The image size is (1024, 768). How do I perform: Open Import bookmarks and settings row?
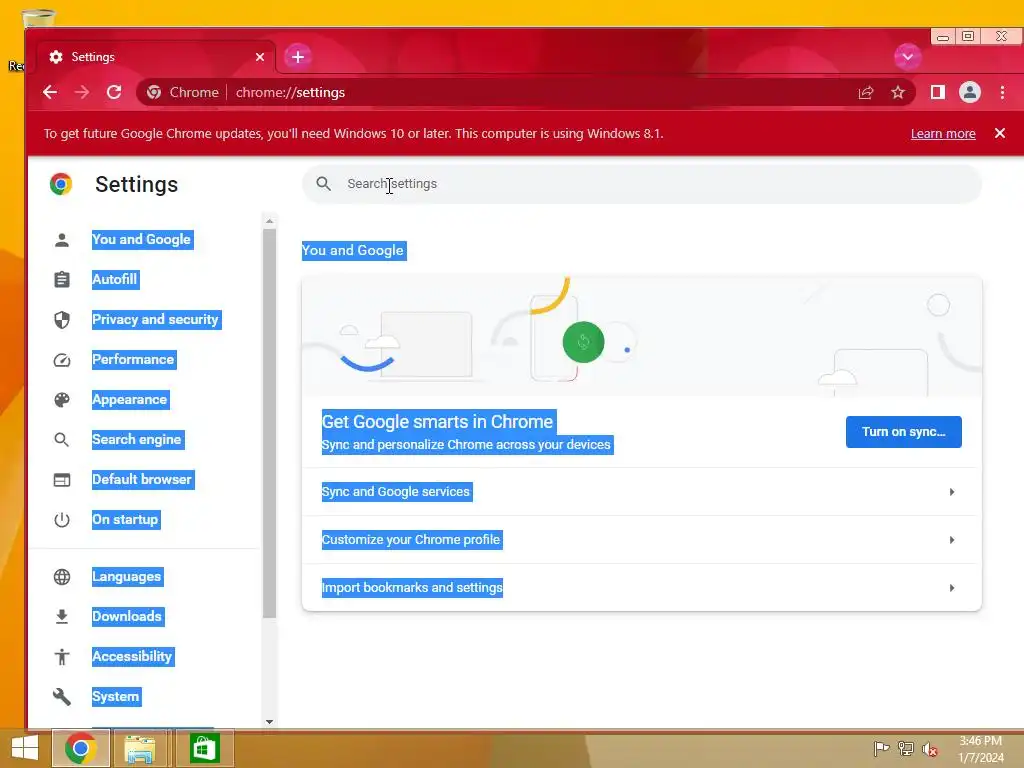(642, 588)
